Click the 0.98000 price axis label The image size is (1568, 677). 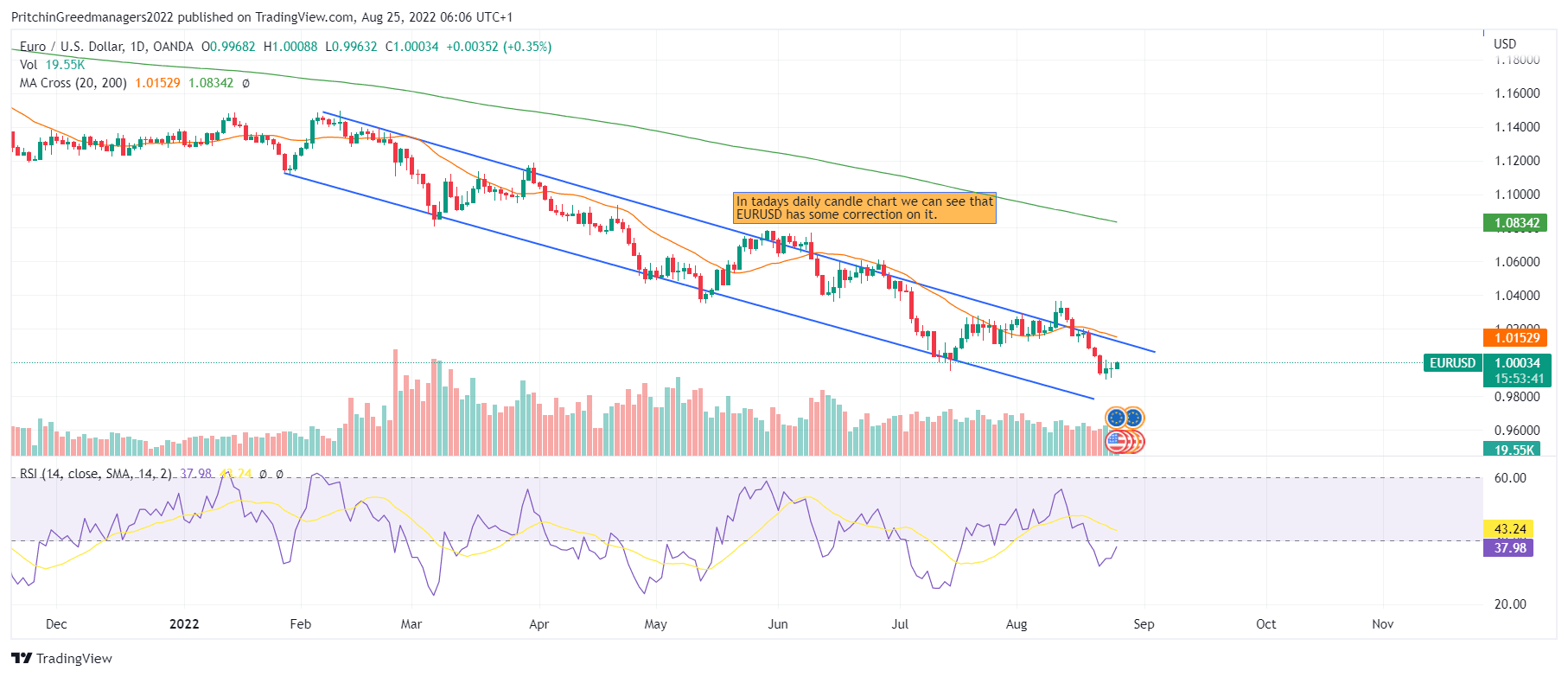point(1517,397)
